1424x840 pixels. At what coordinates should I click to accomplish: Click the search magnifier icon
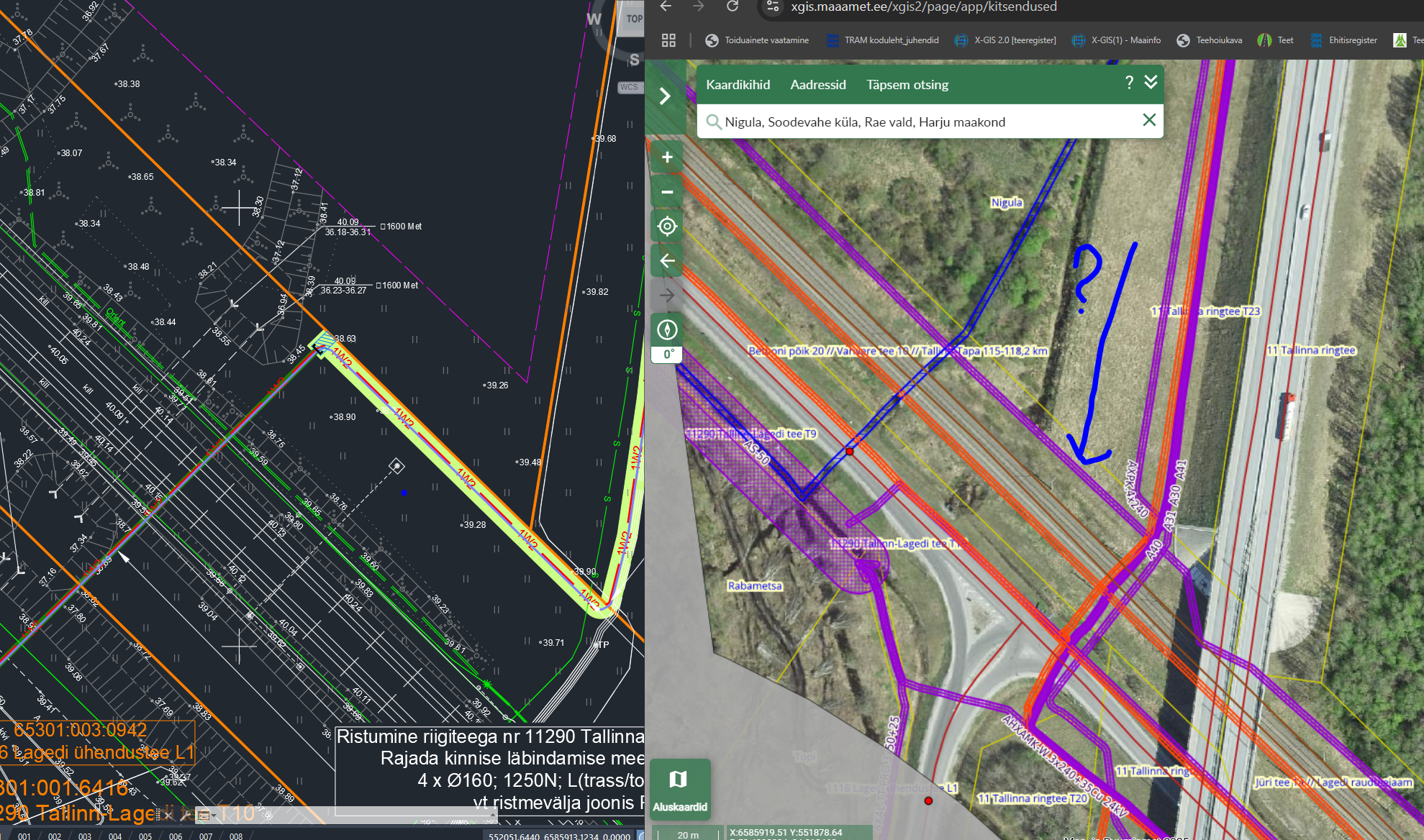tap(713, 122)
